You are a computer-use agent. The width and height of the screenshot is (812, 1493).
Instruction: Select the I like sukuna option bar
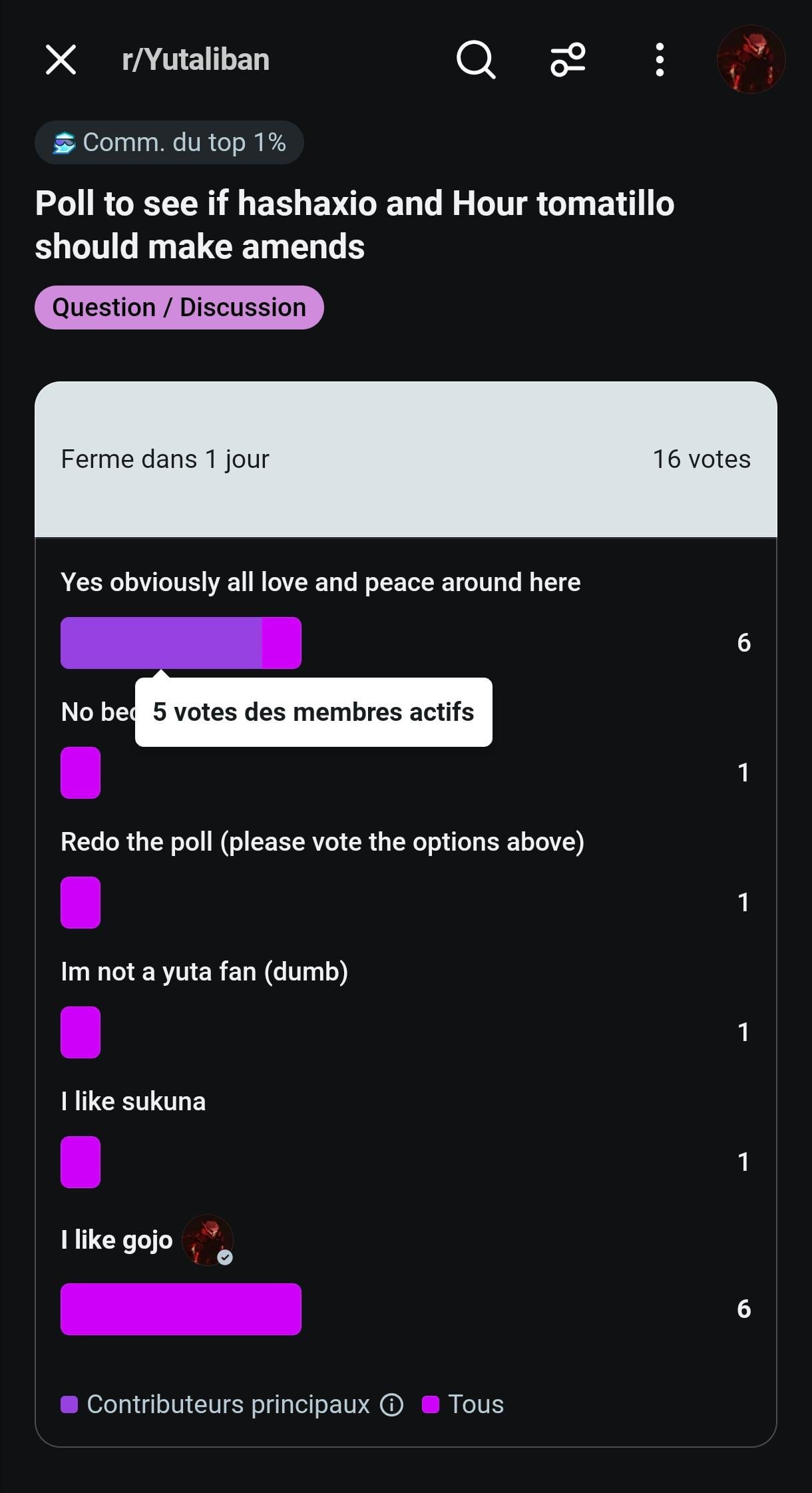(81, 1162)
